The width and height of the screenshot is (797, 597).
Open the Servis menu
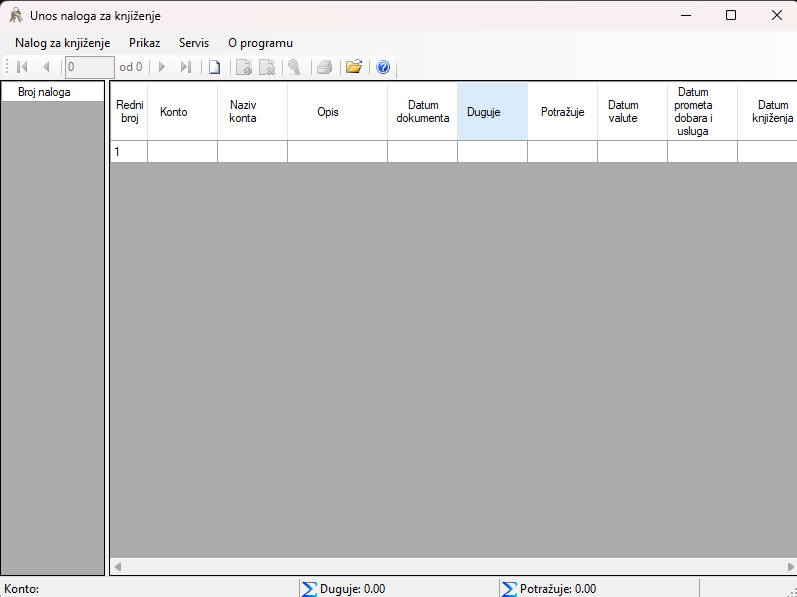194,43
